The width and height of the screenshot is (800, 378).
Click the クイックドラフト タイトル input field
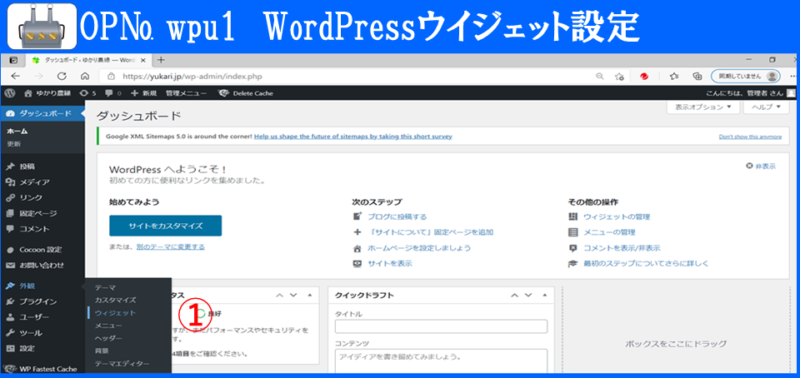(441, 326)
